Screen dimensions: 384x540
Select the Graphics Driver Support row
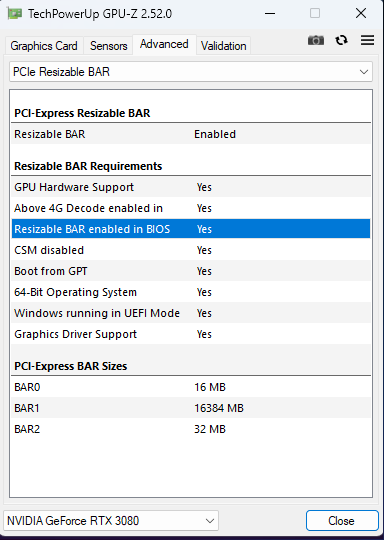click(191, 334)
